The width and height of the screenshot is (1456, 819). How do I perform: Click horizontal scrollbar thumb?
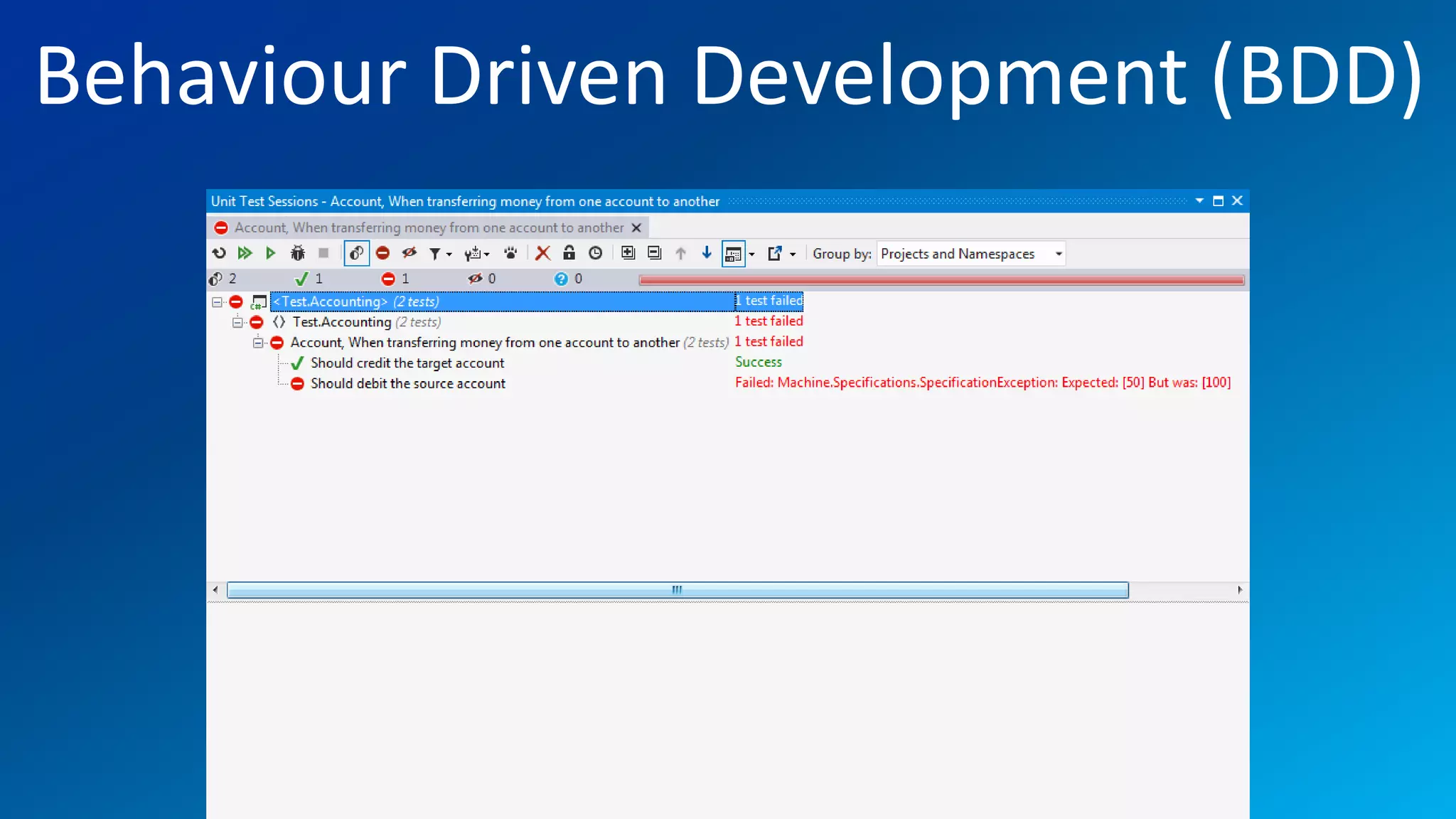pos(678,590)
